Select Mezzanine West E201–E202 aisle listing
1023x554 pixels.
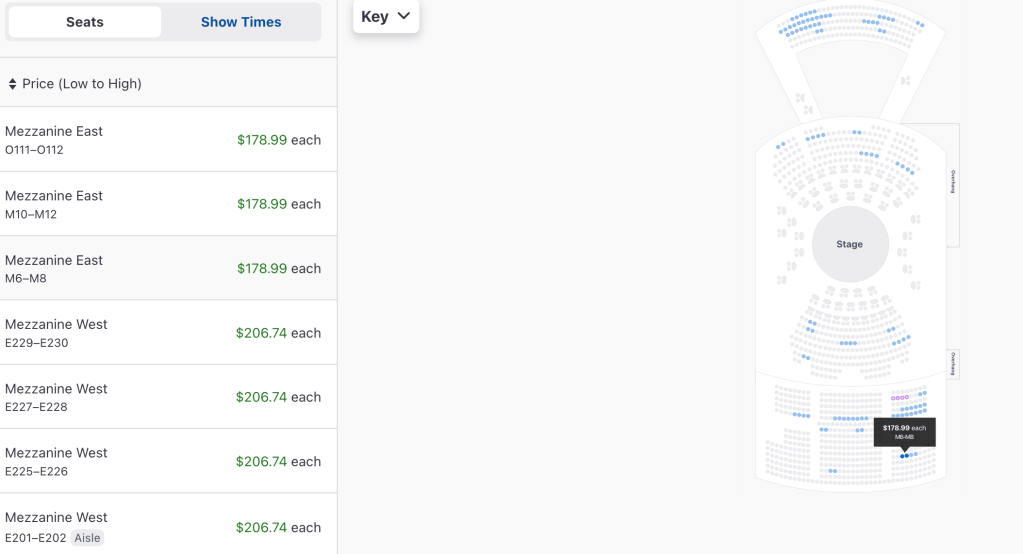click(x=163, y=527)
